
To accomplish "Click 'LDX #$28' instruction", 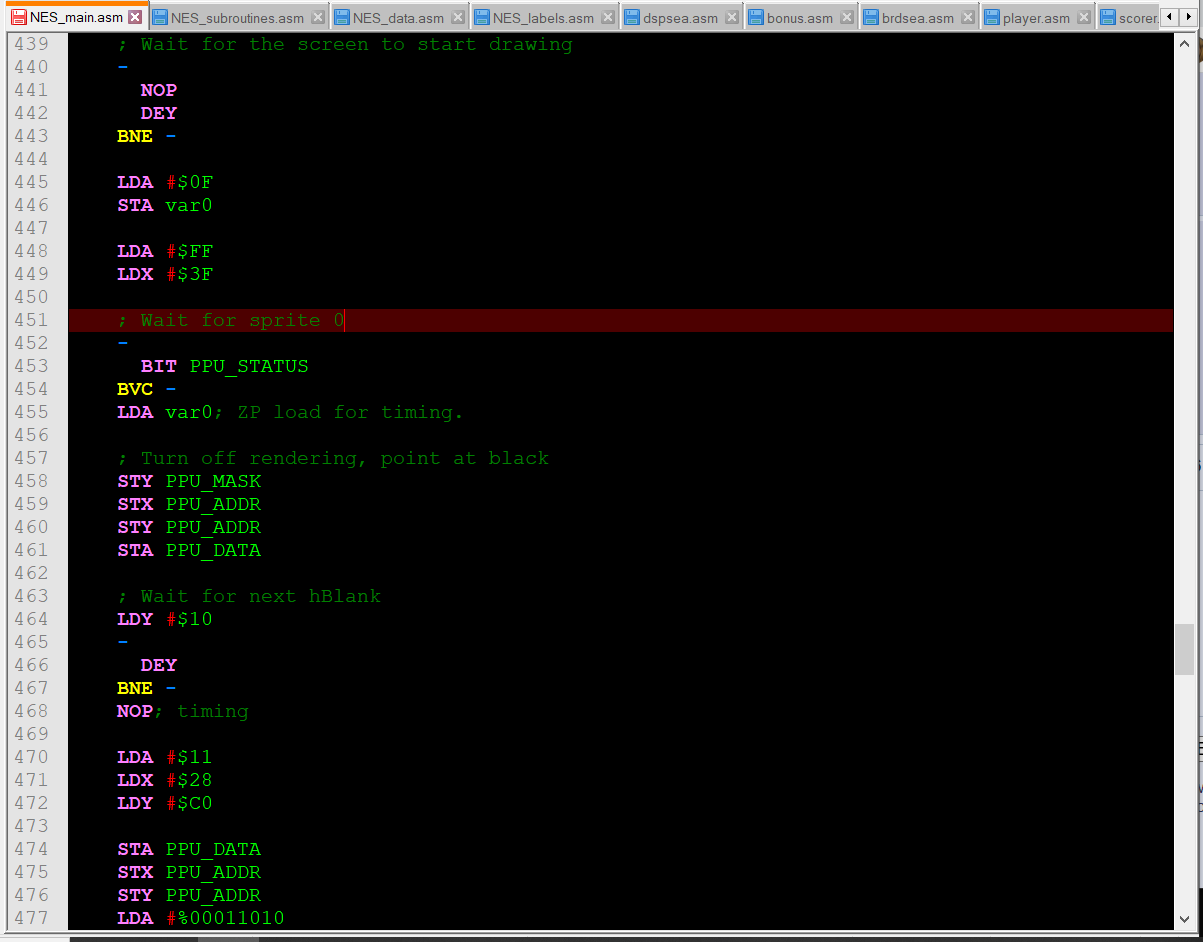I will (165, 780).
